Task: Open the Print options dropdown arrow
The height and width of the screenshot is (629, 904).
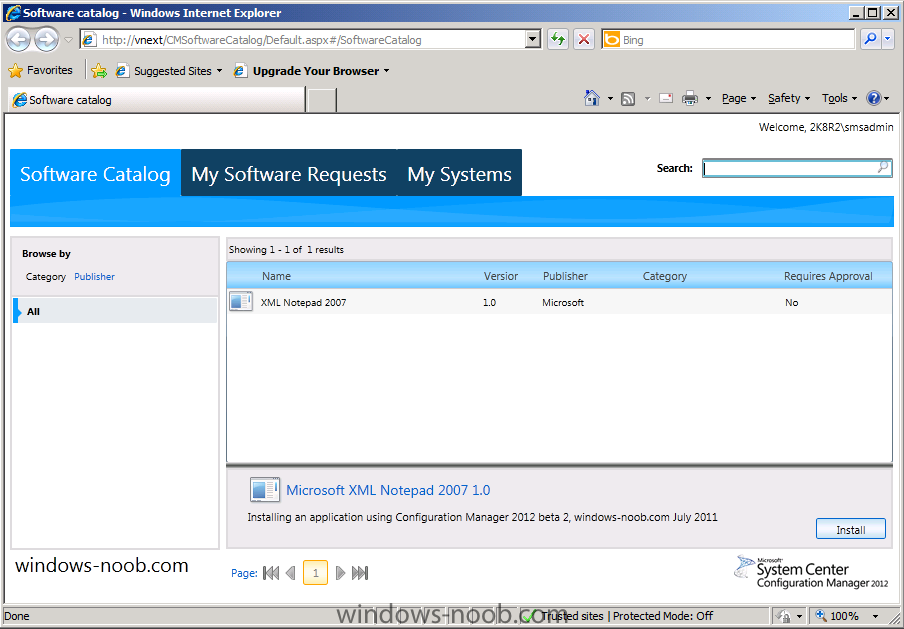Action: click(x=708, y=99)
